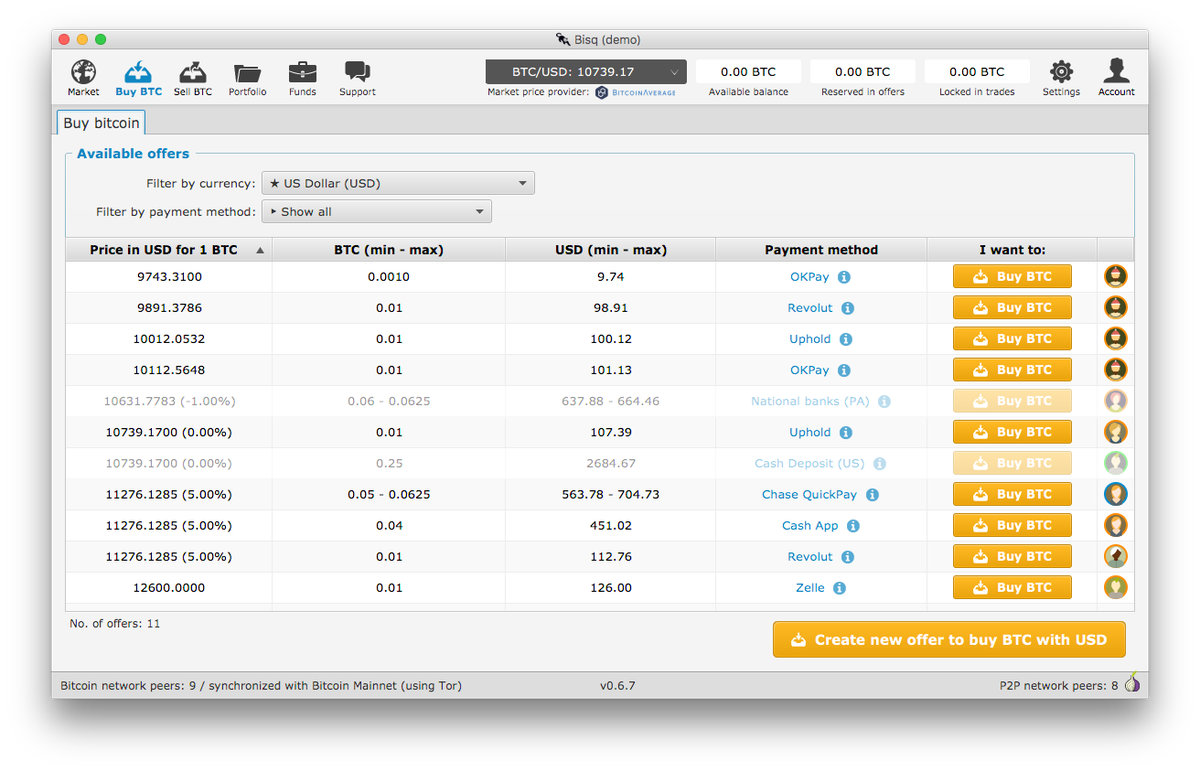Buy BTC from the 9891.3786 Revolut offer
This screenshot has width=1200, height=772.
(1012, 308)
